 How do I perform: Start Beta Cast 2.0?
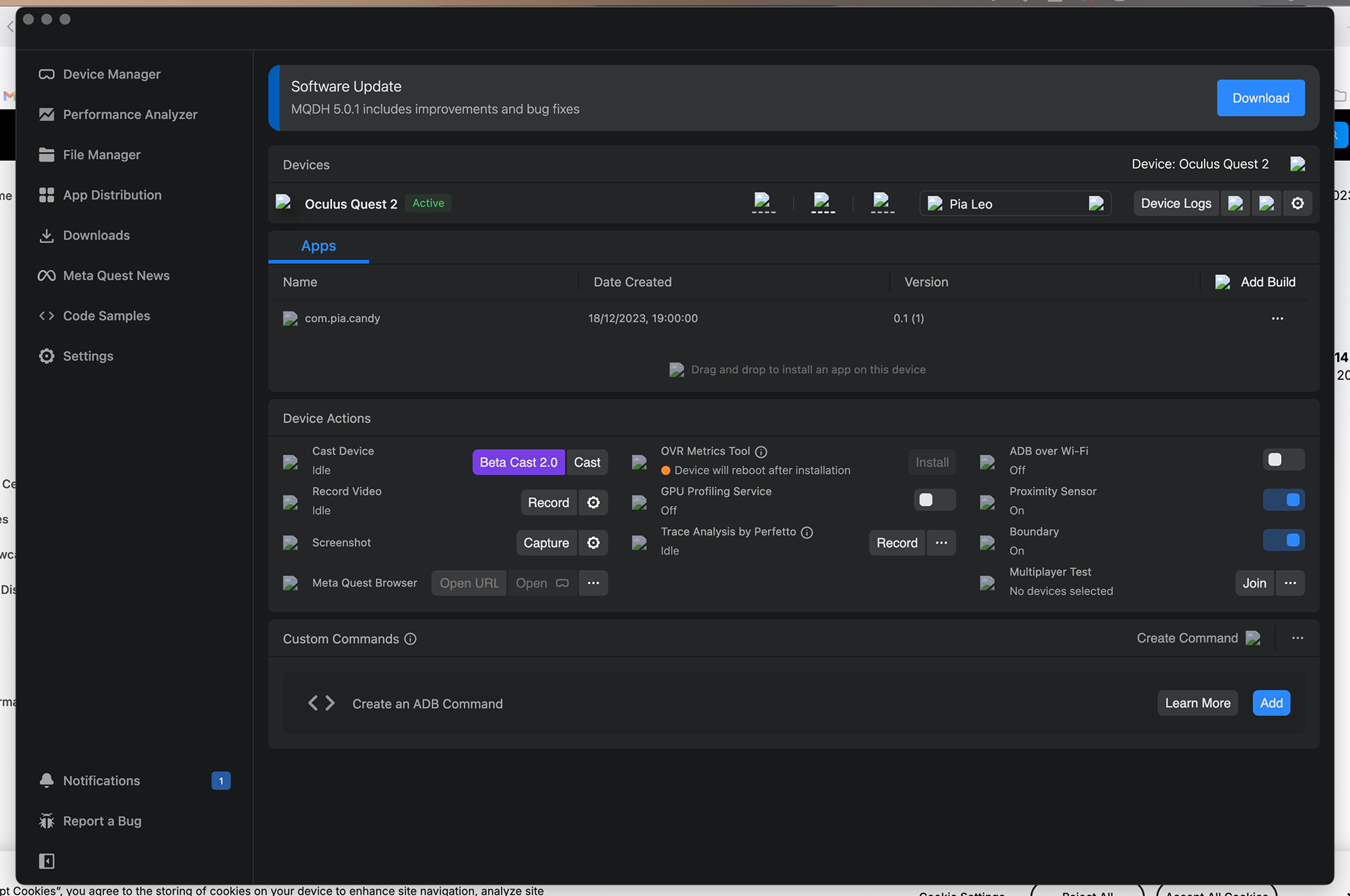518,462
